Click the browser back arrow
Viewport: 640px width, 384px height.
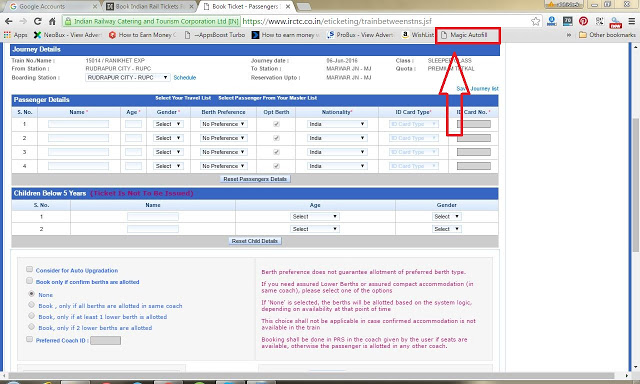(x=9, y=21)
